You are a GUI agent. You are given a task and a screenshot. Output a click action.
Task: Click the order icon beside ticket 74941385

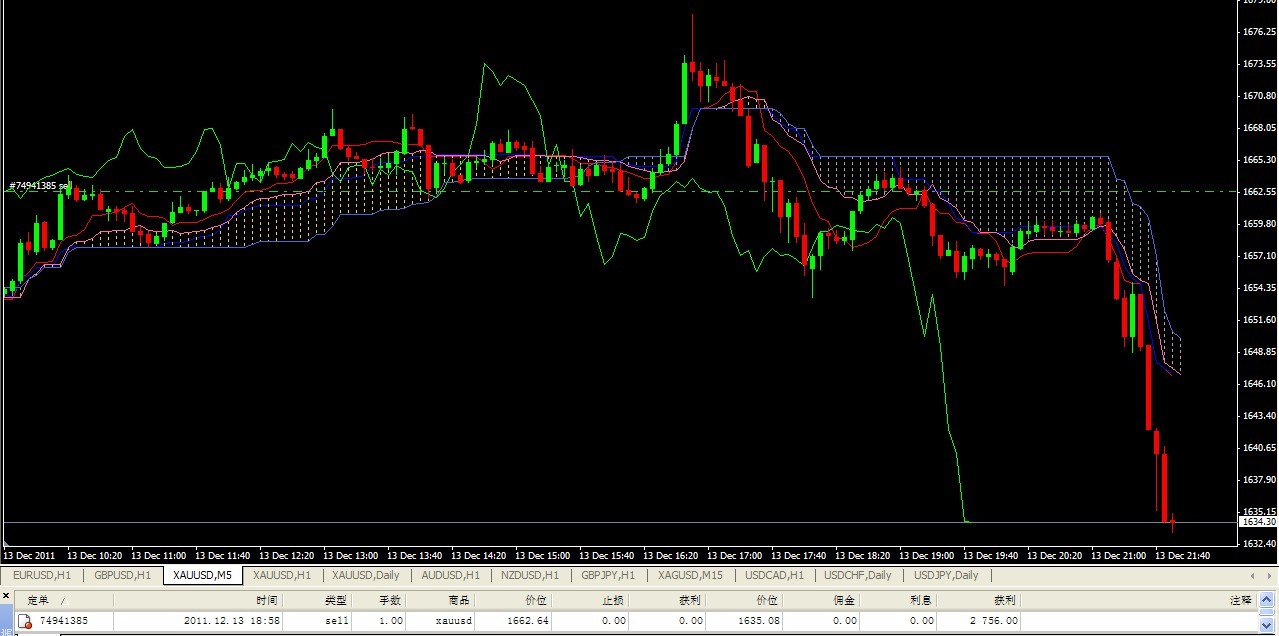tap(26, 621)
